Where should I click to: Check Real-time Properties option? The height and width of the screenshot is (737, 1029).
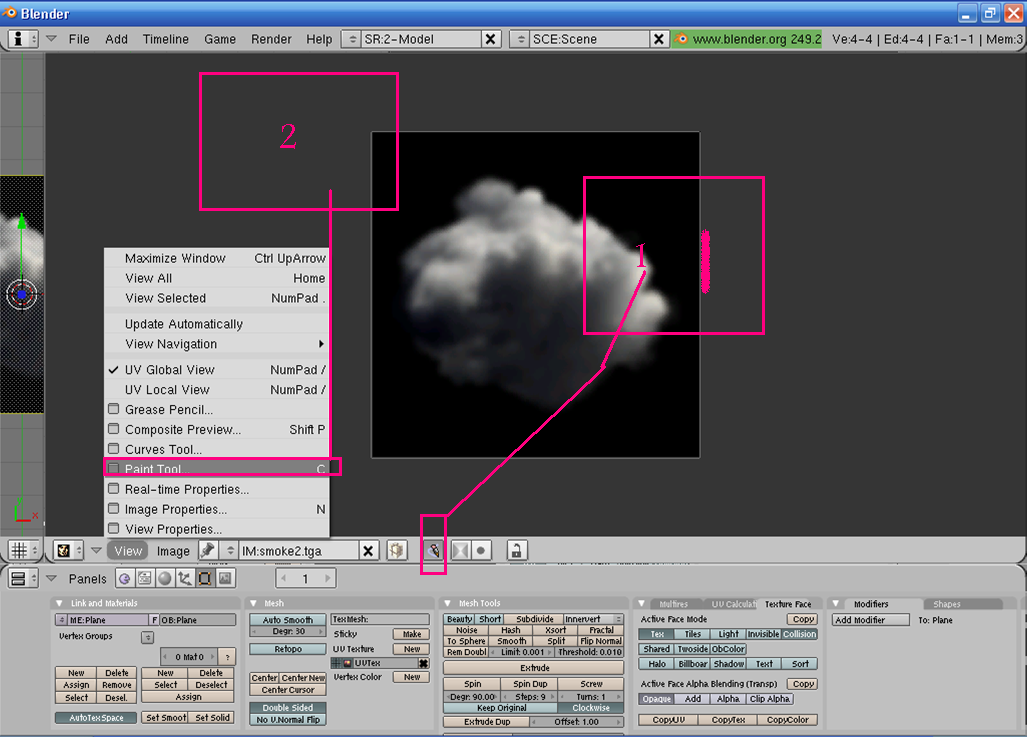114,489
